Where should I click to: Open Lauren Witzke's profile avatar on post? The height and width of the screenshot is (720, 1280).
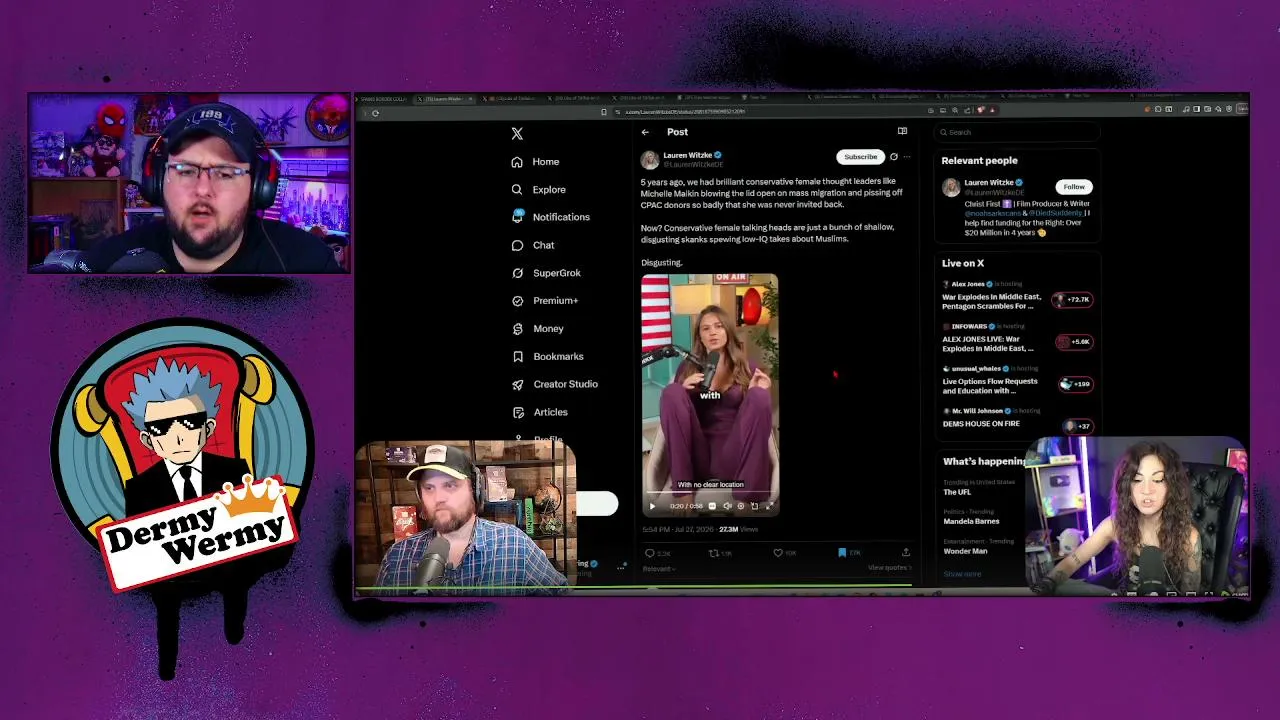point(650,160)
